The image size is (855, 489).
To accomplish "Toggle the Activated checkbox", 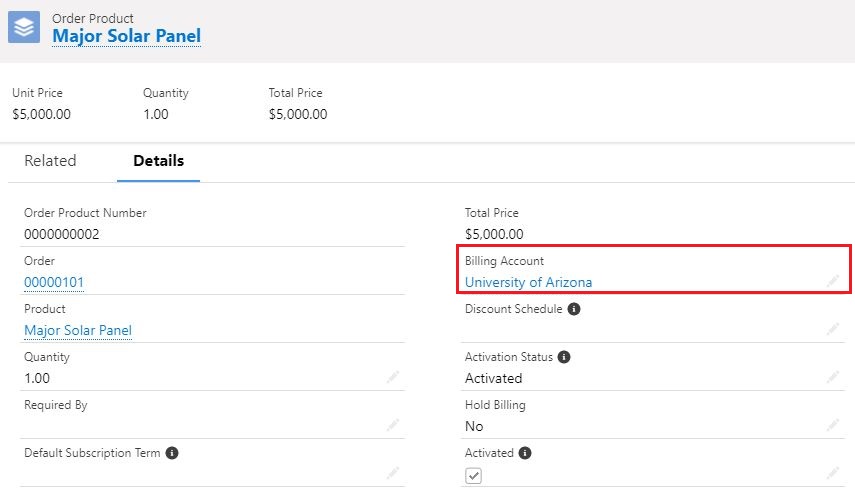I will coord(473,475).
